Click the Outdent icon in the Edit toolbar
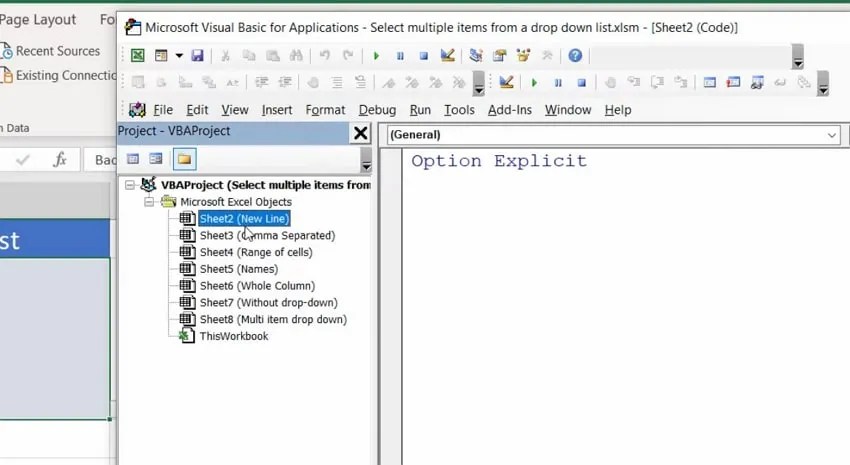The width and height of the screenshot is (850, 465). [285, 82]
